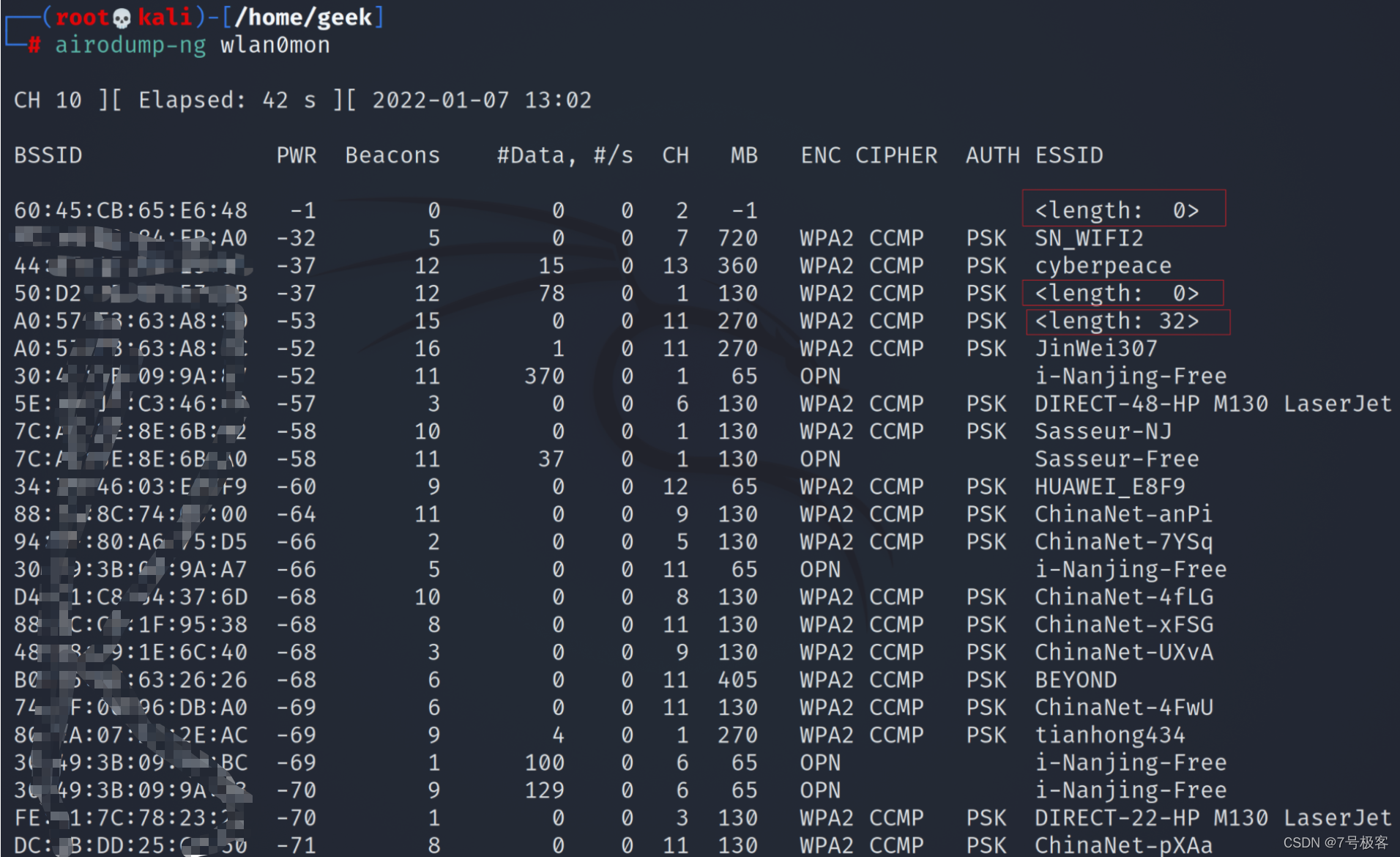The height and width of the screenshot is (857, 1400).
Task: Click channel 13 value for cyberpeace
Action: [x=675, y=266]
